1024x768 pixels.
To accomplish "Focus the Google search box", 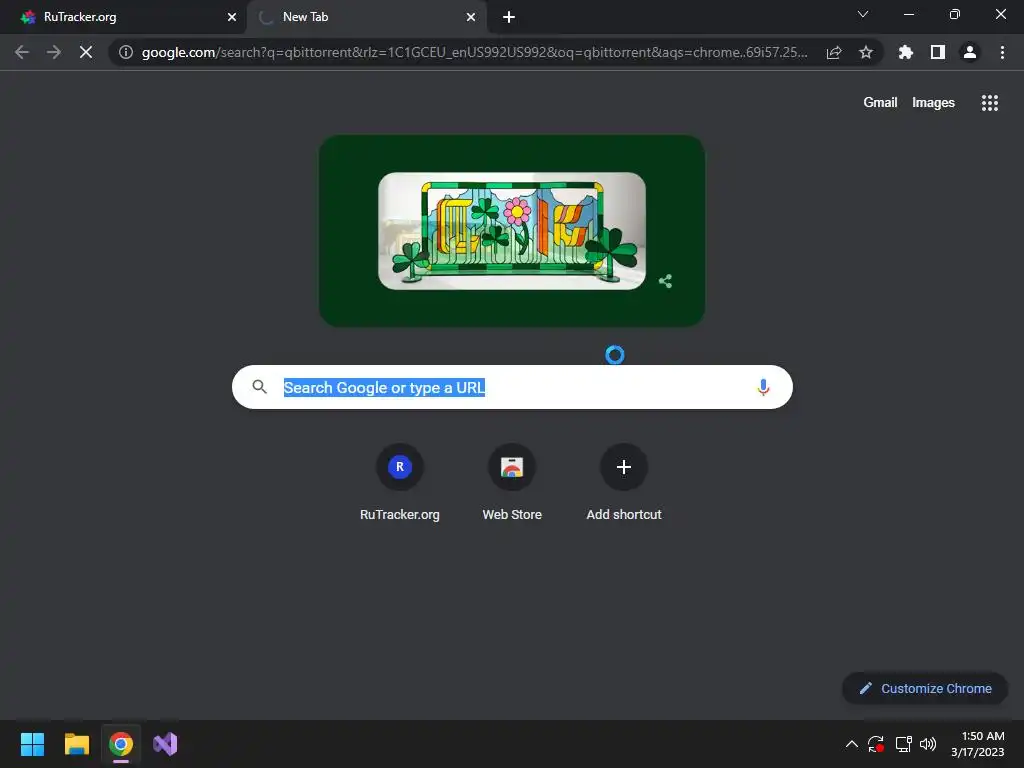I will (512, 387).
